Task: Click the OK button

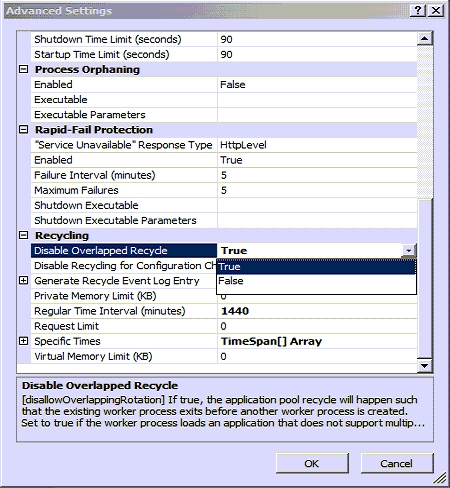Action: pos(312,463)
